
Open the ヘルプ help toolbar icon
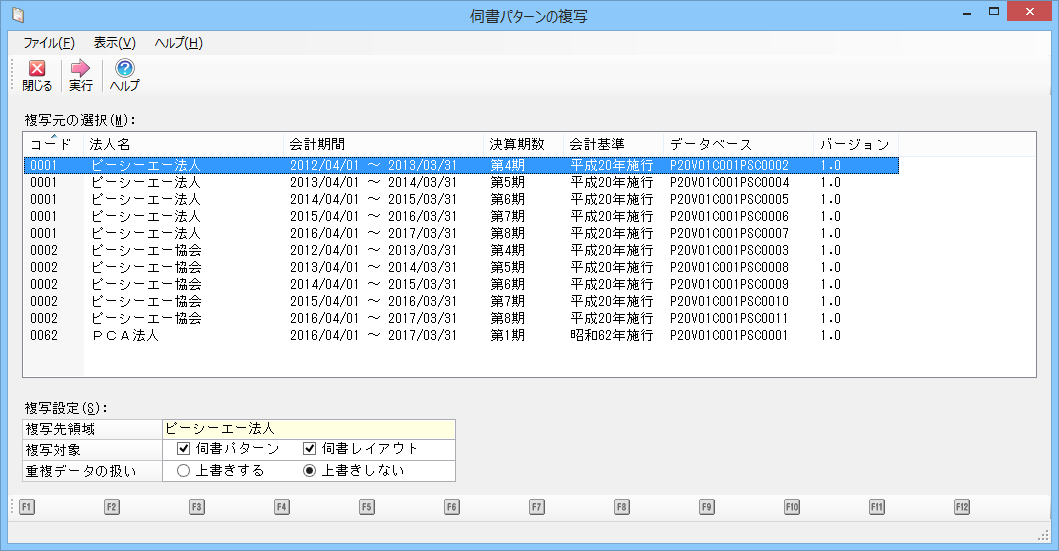click(x=125, y=69)
